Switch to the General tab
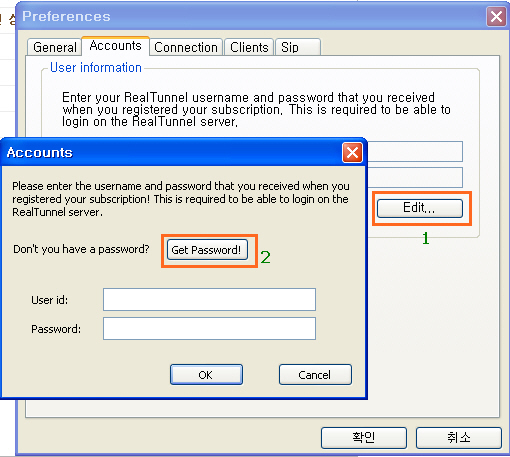 point(54,47)
